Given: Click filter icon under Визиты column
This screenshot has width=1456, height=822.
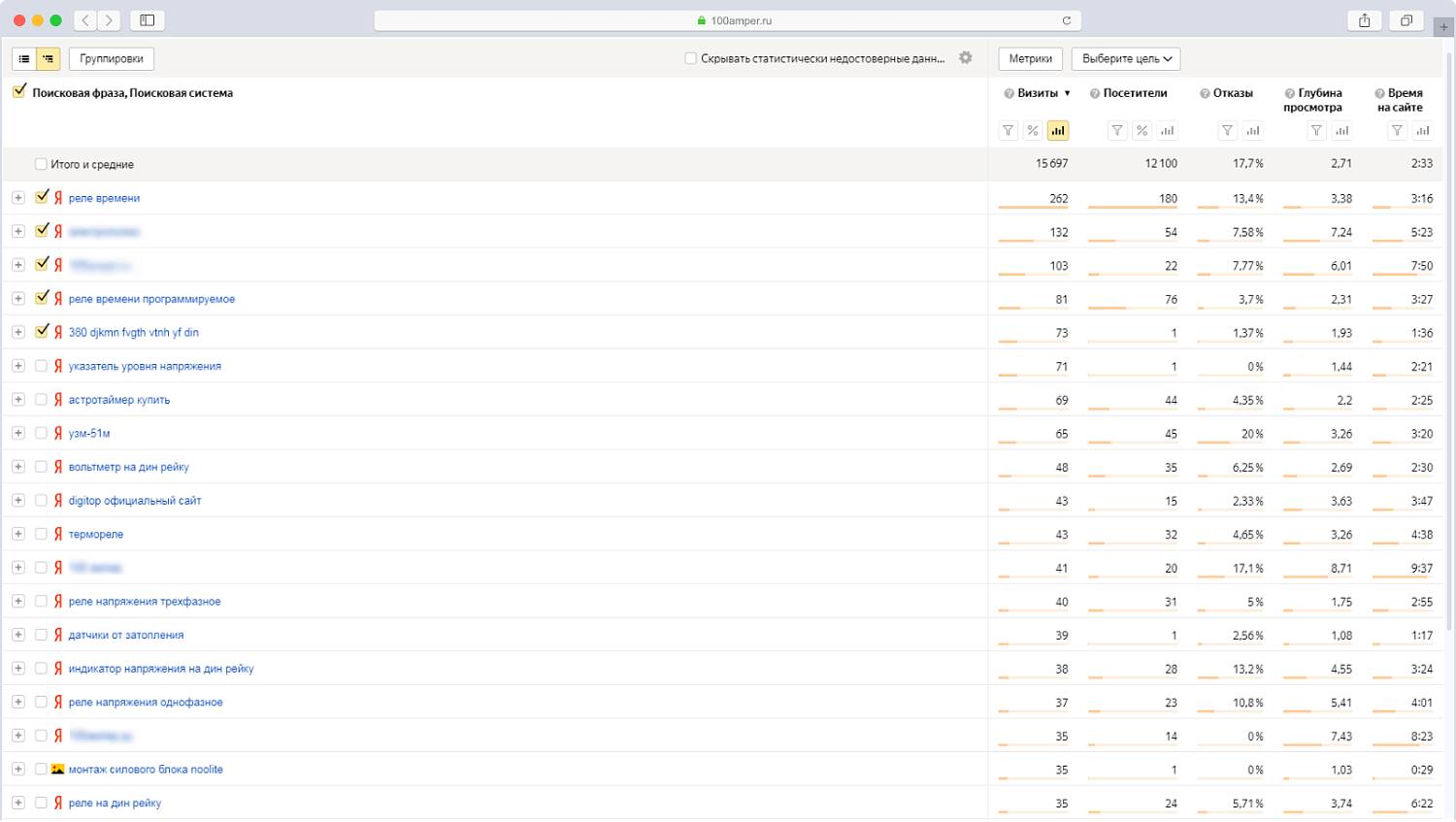Looking at the screenshot, I should (1009, 130).
